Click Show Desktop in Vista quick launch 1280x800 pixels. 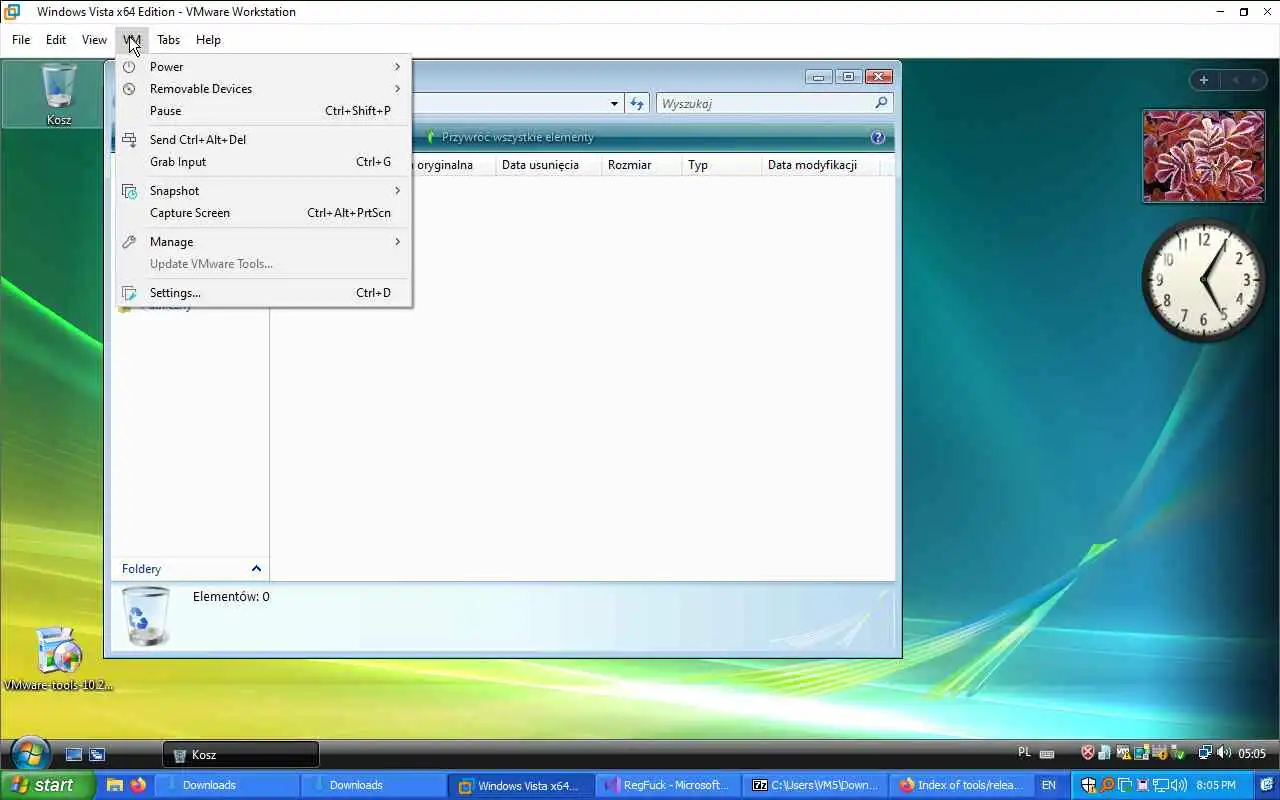click(x=74, y=755)
